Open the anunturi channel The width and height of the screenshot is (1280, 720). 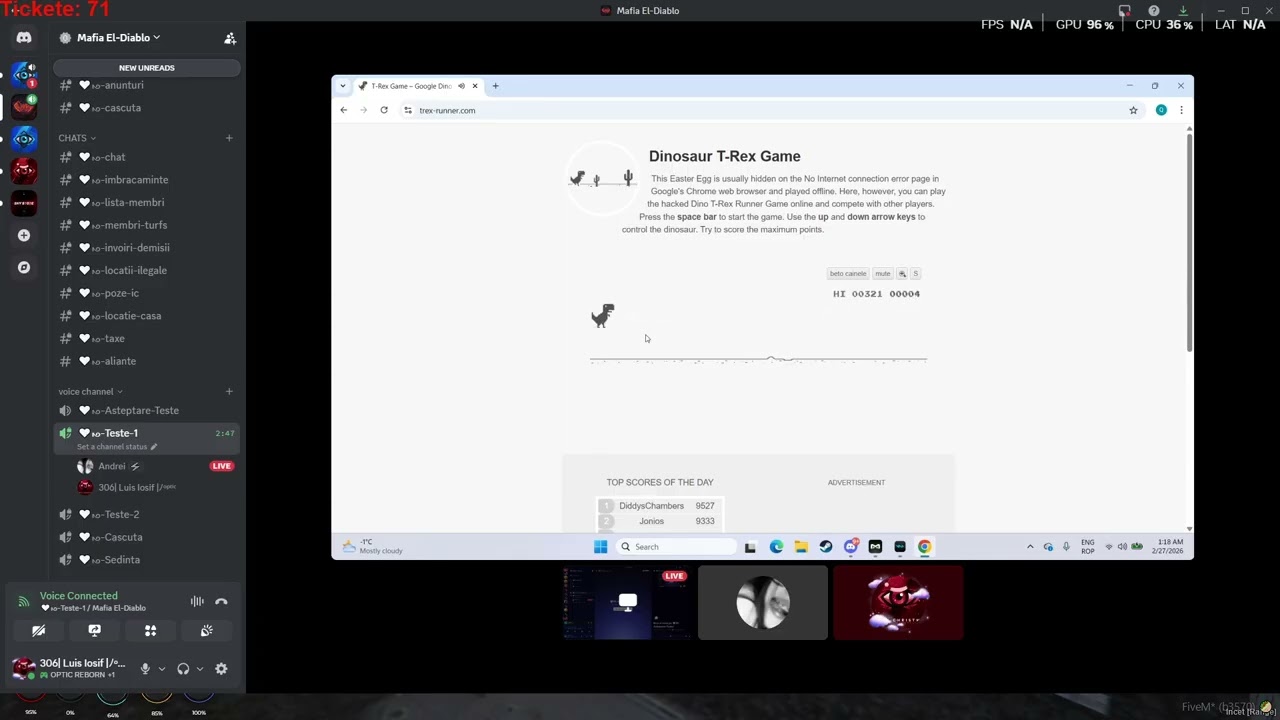click(x=146, y=85)
